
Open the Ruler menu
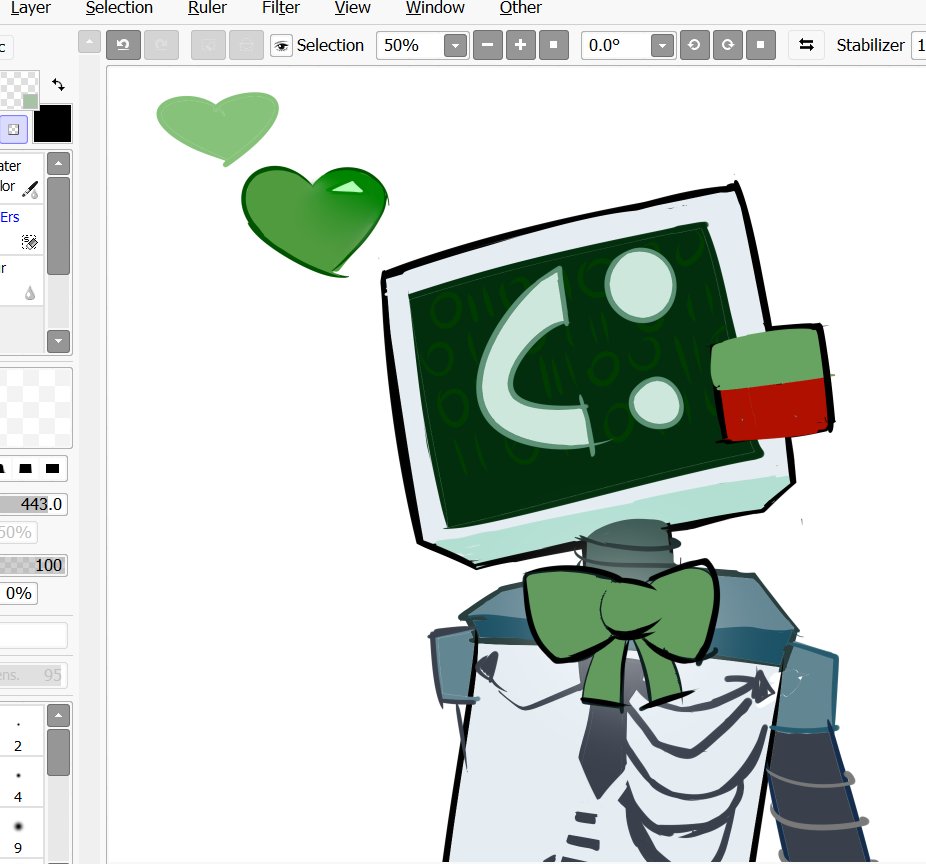tap(207, 8)
